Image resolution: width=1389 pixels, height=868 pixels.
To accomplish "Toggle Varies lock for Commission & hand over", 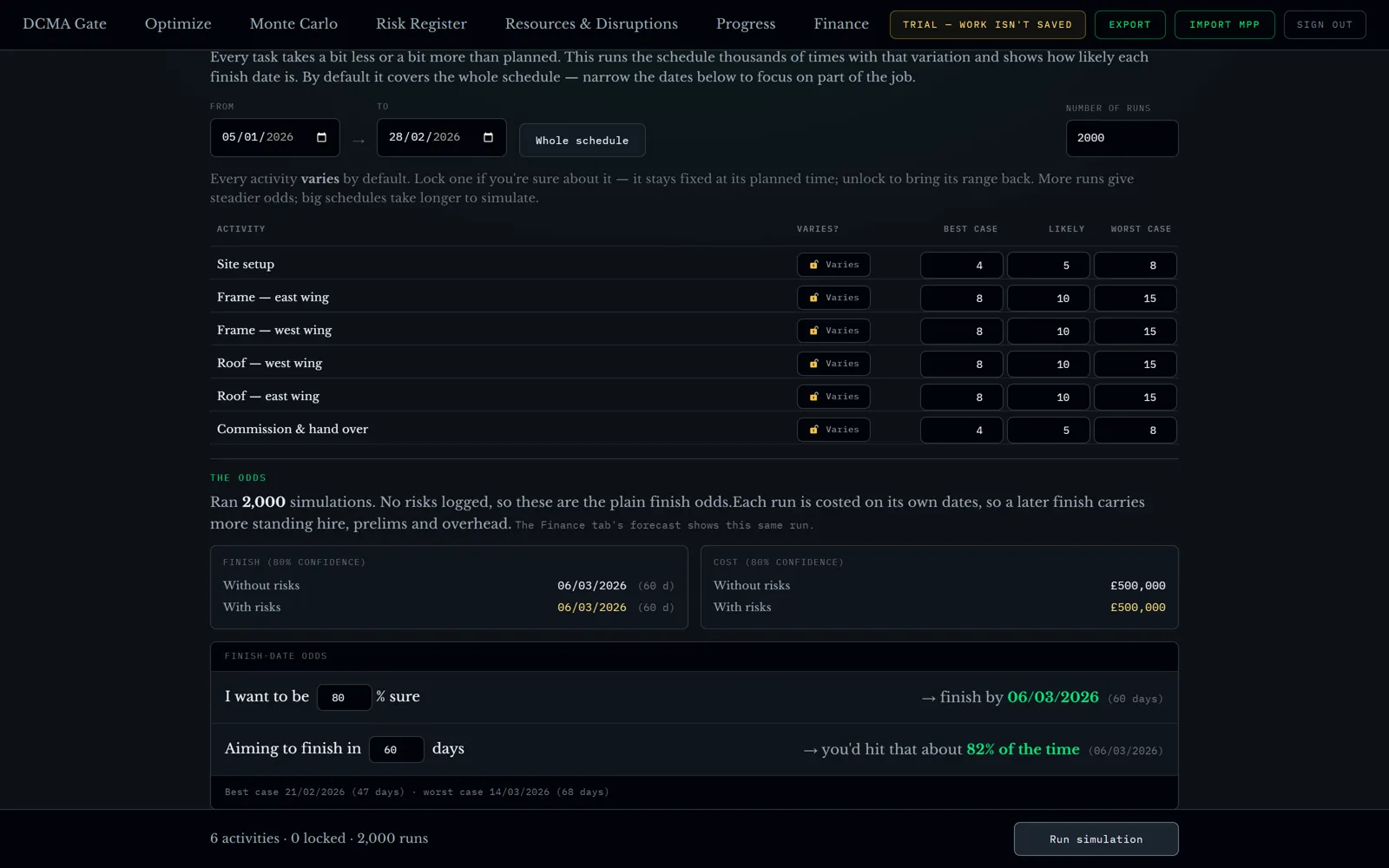I will click(x=833, y=430).
